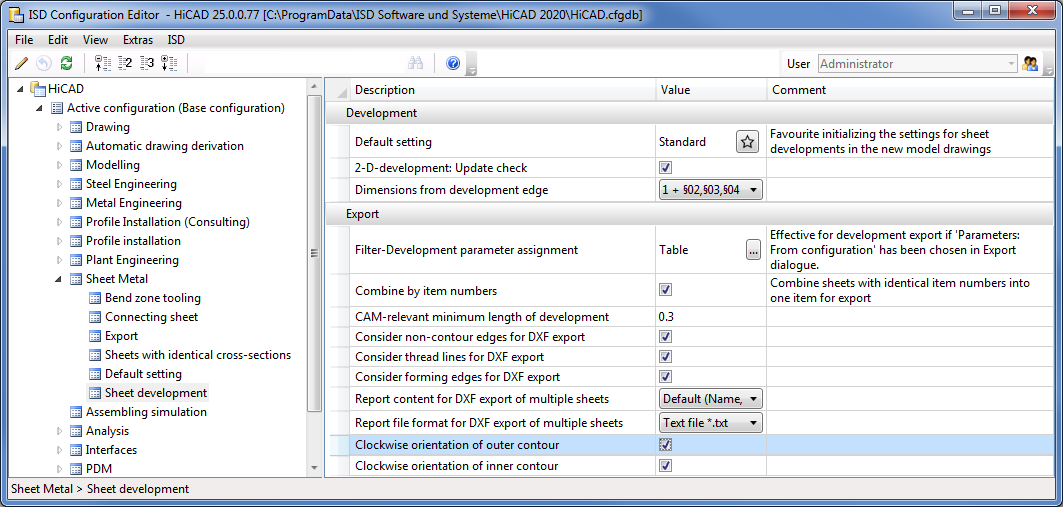Open the View menu
1063x507 pixels.
click(x=95, y=40)
